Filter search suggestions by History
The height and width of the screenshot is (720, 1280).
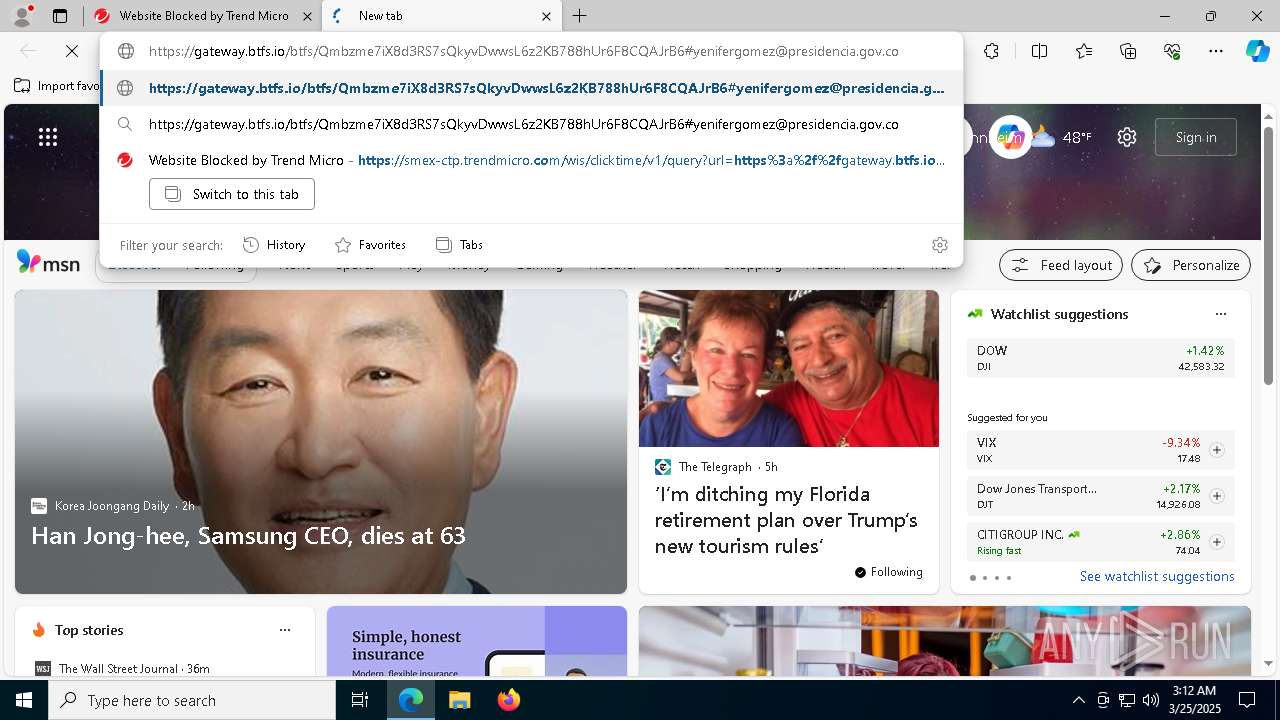[274, 245]
